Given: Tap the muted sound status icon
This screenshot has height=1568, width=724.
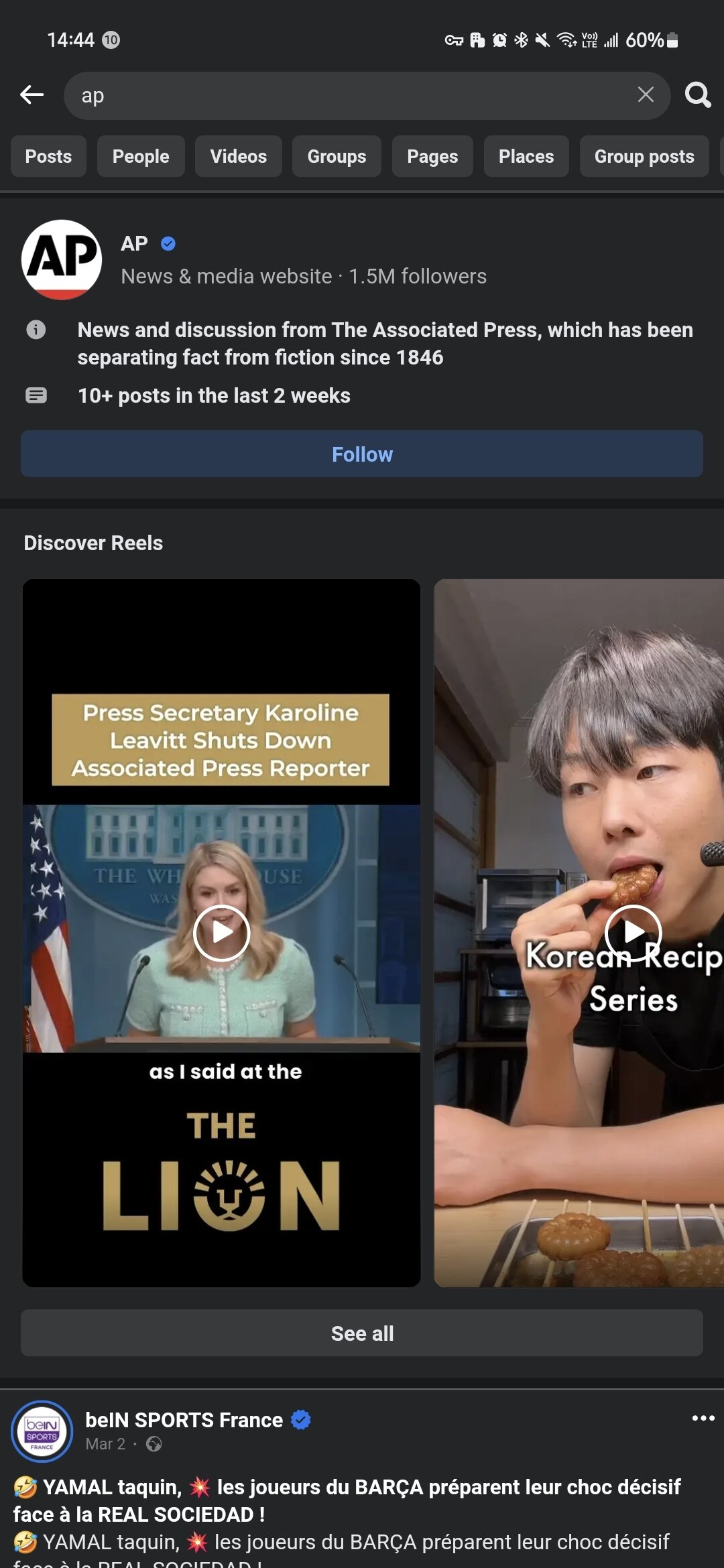Looking at the screenshot, I should 542,40.
